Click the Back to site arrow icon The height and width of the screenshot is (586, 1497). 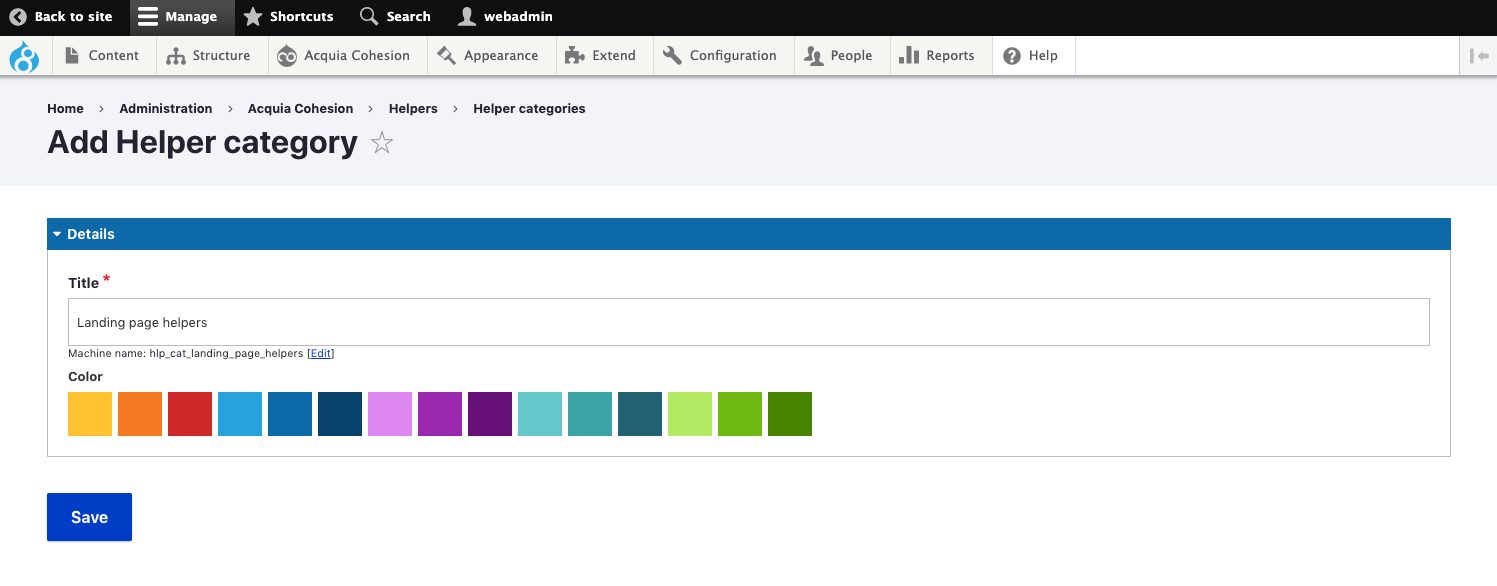18,17
